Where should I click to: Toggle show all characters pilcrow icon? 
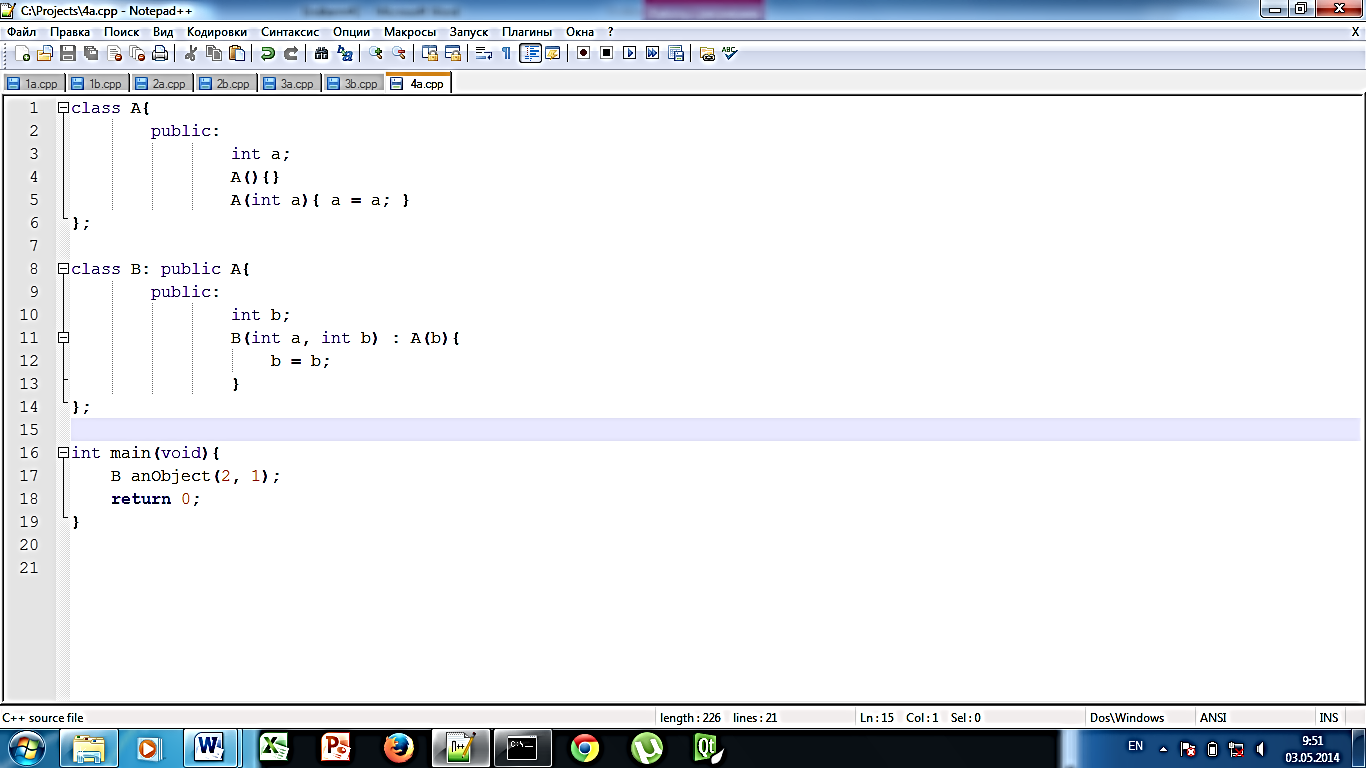point(506,53)
